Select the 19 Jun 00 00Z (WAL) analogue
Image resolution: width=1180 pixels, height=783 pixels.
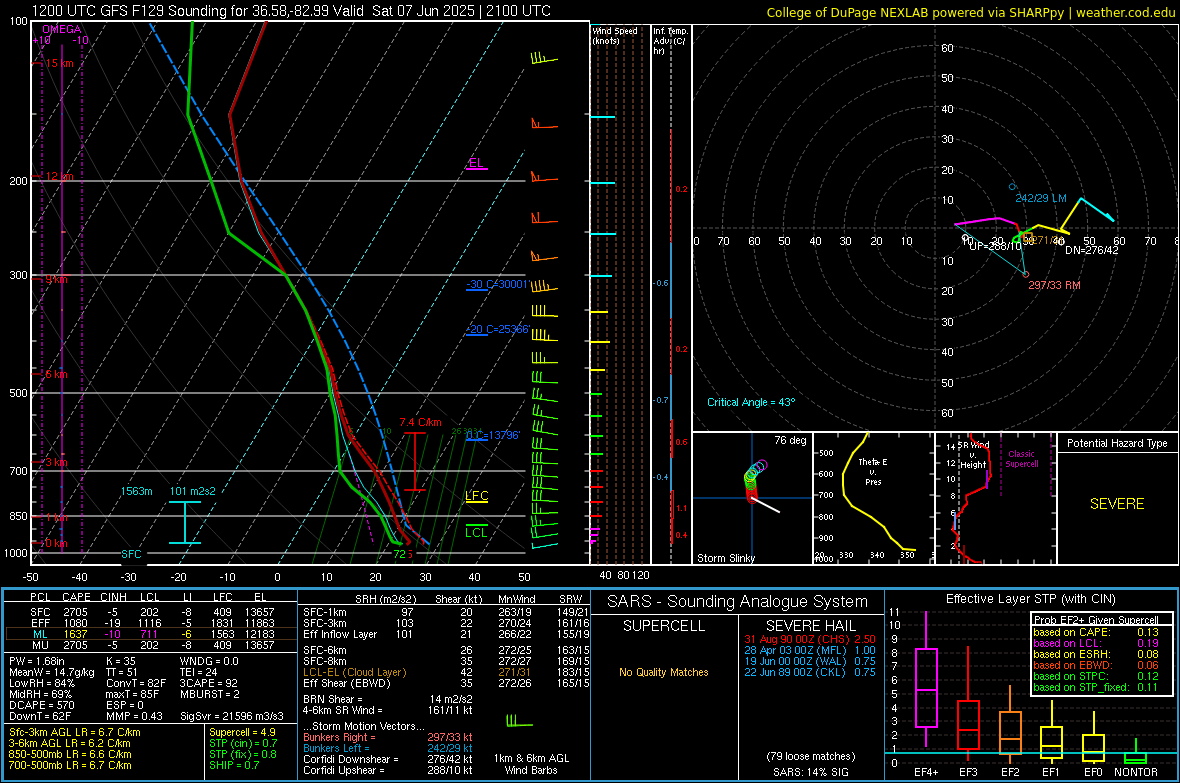coord(810,661)
